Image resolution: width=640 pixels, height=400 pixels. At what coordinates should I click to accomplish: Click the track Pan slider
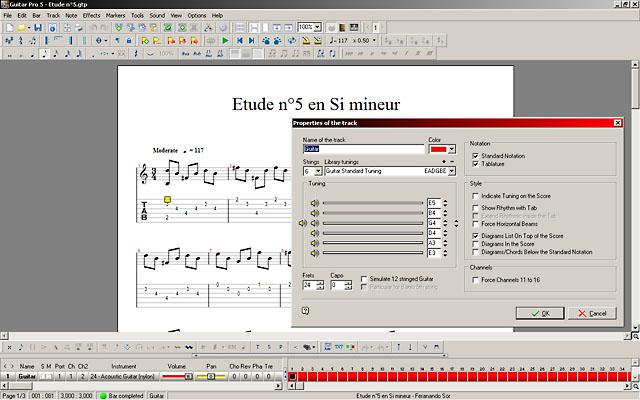211,376
